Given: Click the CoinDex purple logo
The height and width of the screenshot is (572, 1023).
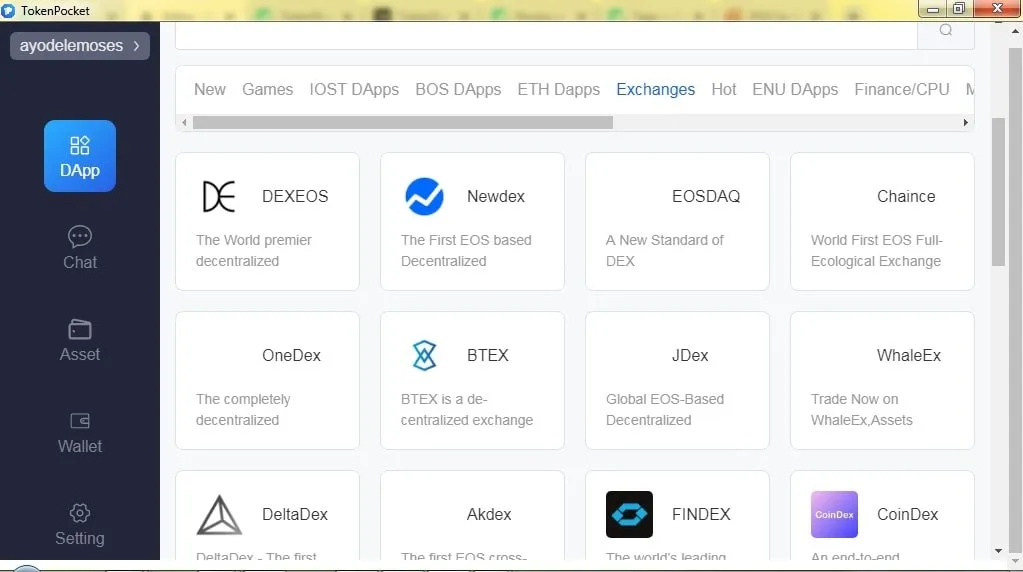Looking at the screenshot, I should [x=834, y=515].
